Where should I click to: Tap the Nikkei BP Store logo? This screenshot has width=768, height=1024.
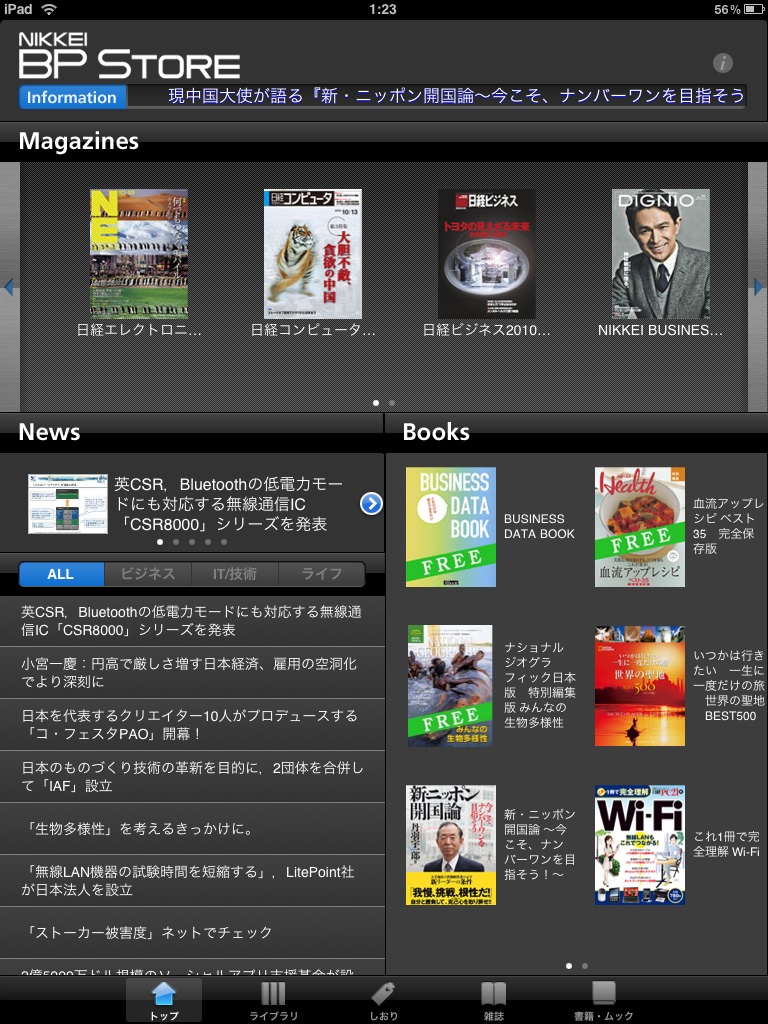coord(129,56)
